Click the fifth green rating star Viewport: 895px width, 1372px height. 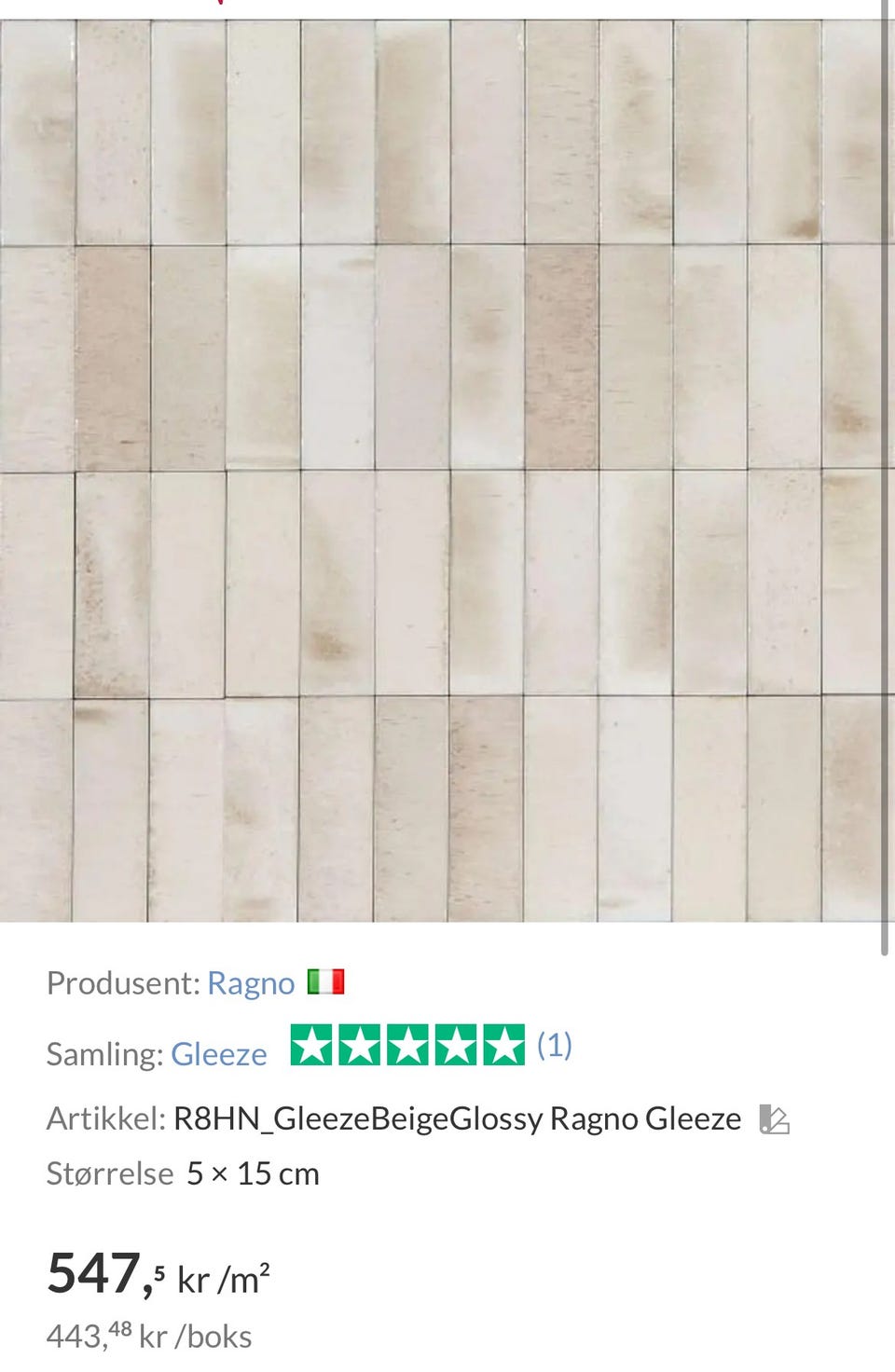[x=503, y=1045]
